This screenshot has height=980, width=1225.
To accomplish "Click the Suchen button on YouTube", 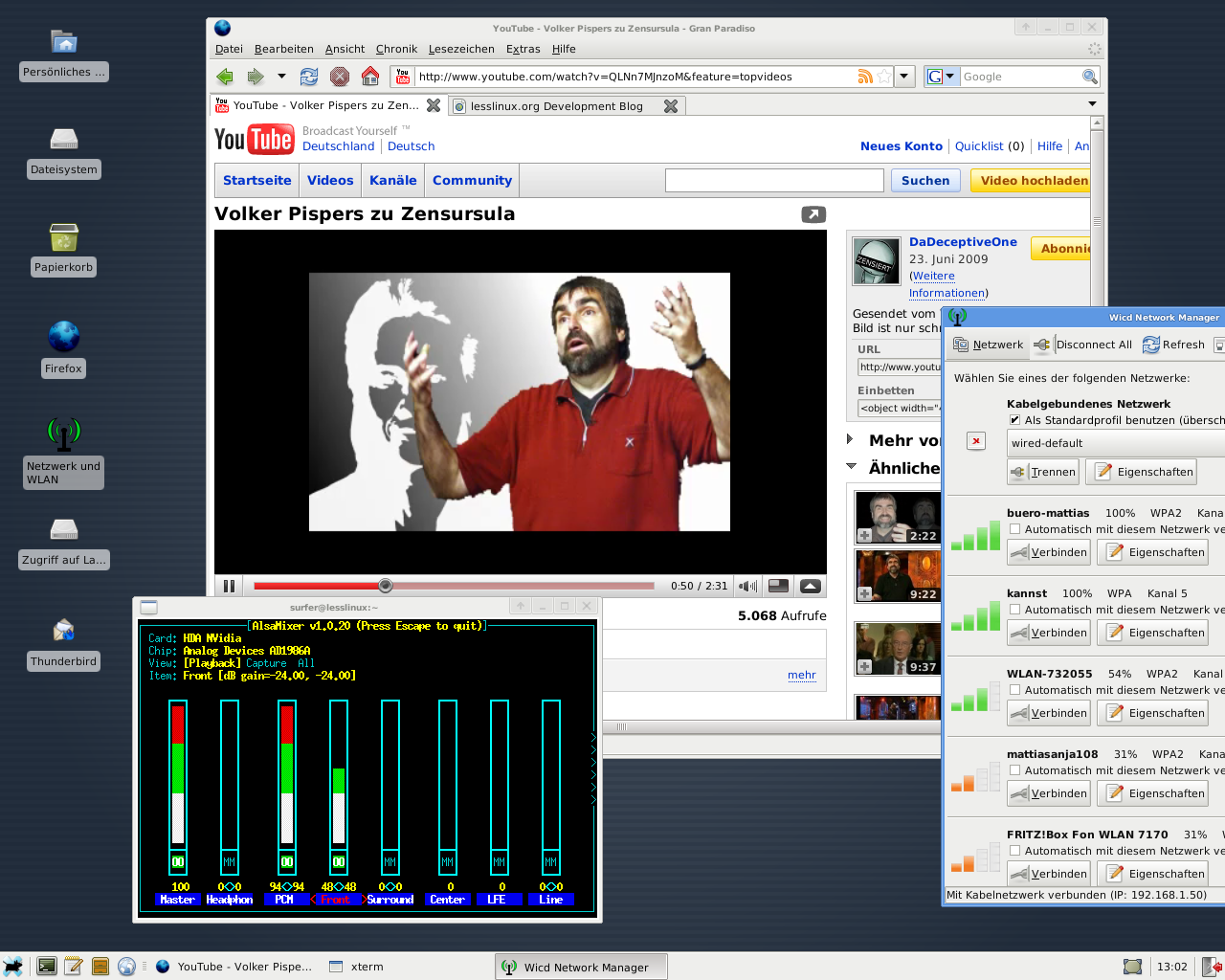I will (x=924, y=181).
